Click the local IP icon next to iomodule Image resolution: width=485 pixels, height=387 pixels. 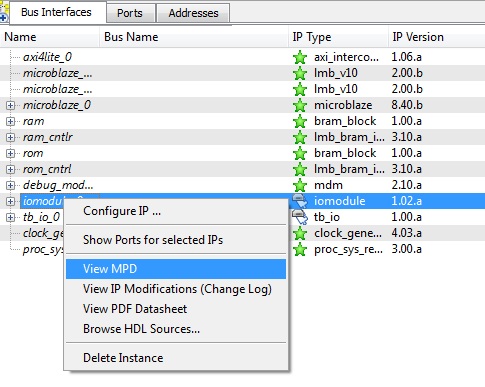point(300,201)
